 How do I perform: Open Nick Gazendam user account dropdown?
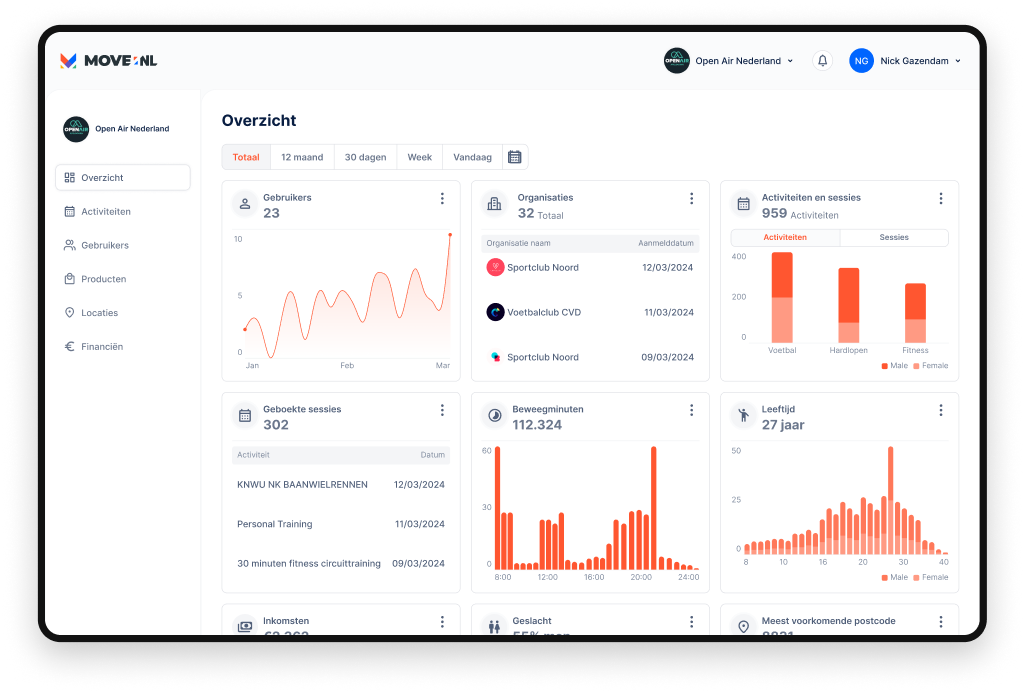click(905, 61)
